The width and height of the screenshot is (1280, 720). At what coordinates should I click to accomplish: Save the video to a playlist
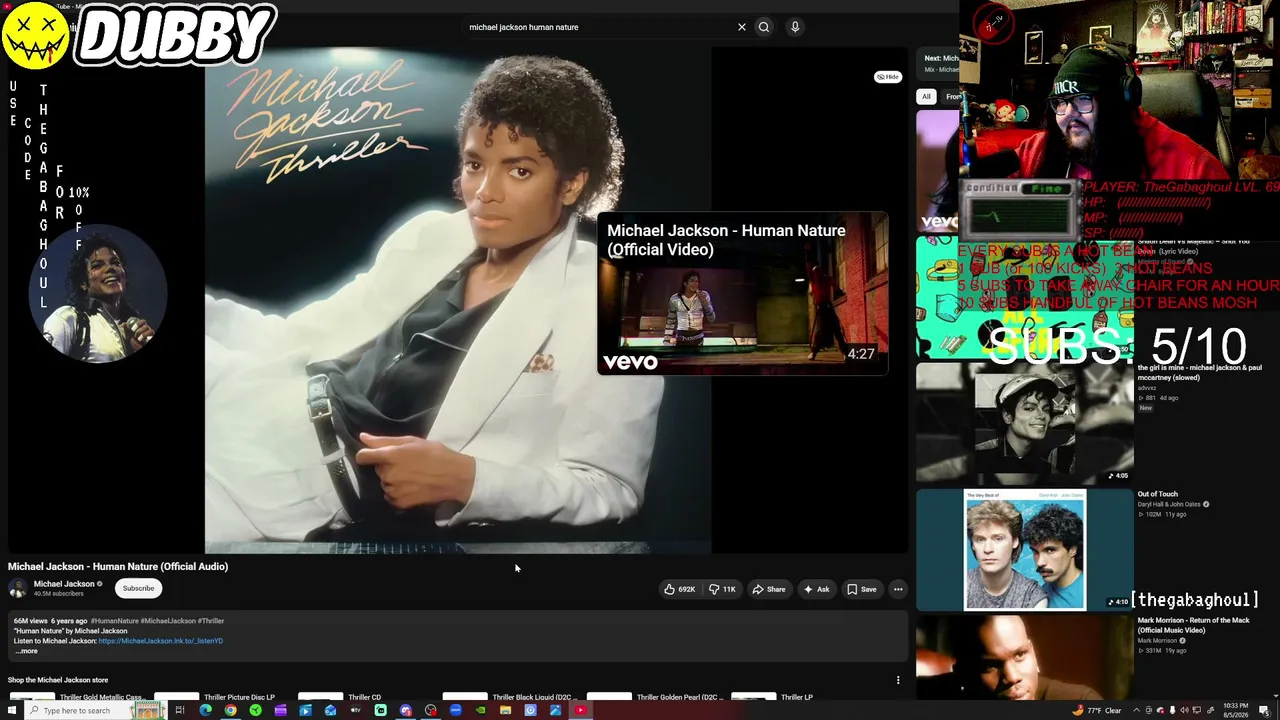pos(862,589)
